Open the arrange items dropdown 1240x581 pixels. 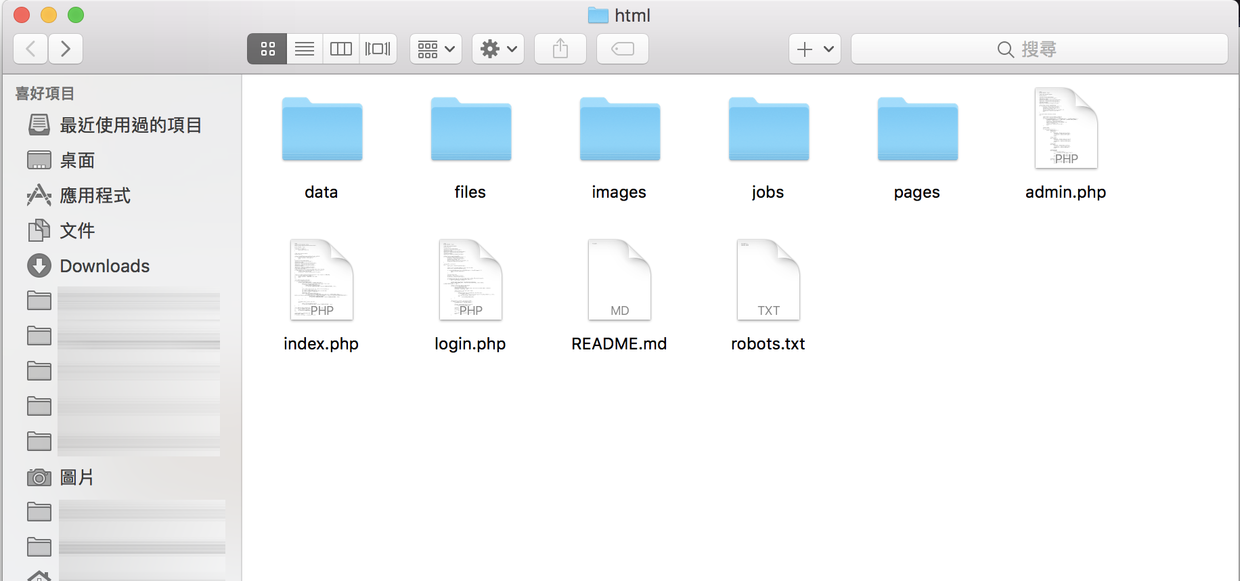coord(435,49)
